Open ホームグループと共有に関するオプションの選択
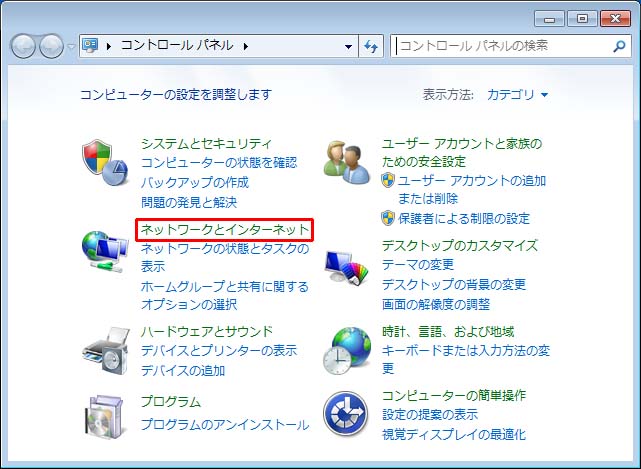Viewport: 641px width, 469px height. 224,295
